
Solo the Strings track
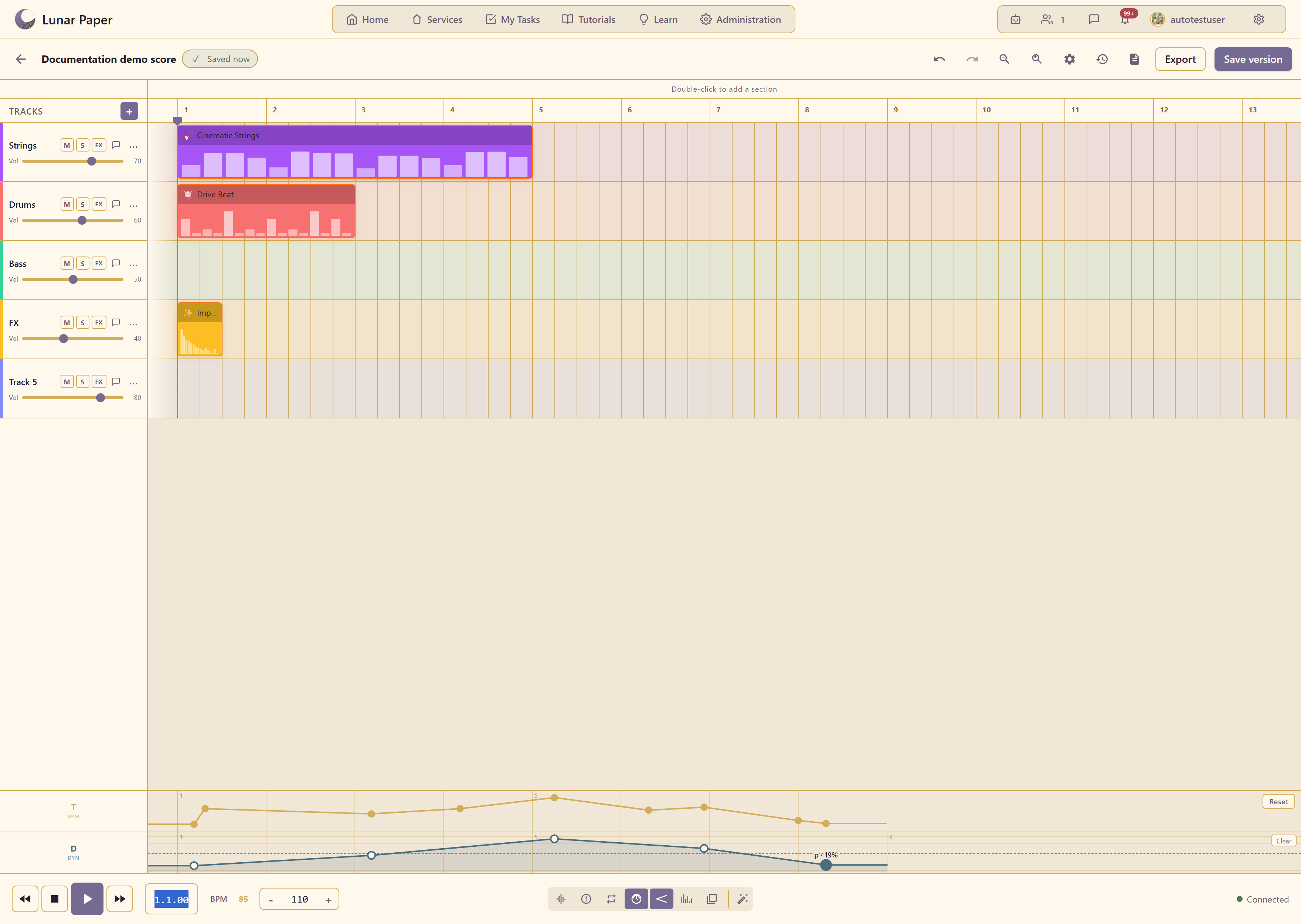[82, 145]
